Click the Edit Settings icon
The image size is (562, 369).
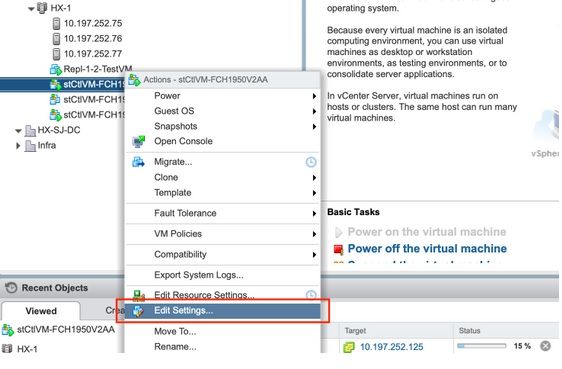[x=138, y=311]
